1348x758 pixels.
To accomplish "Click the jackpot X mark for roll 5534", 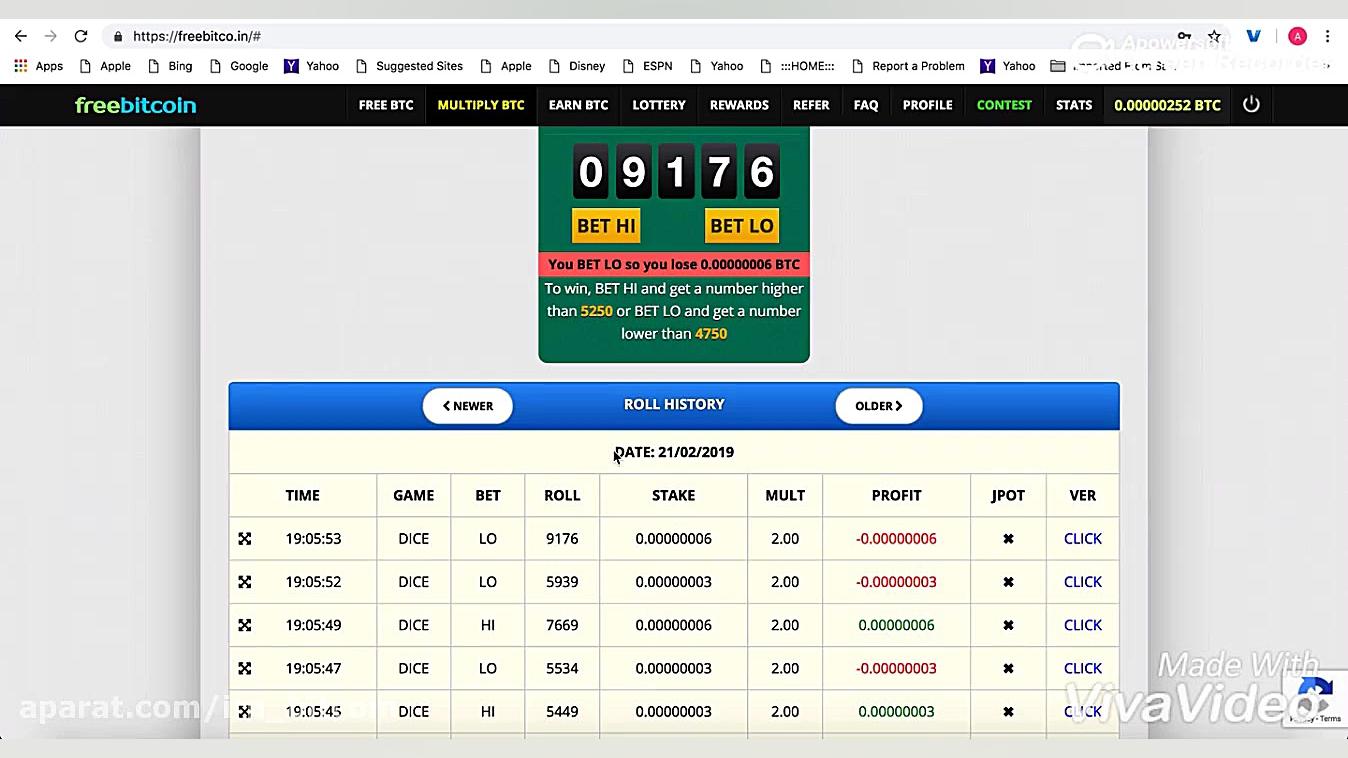I will pyautogui.click(x=1008, y=668).
